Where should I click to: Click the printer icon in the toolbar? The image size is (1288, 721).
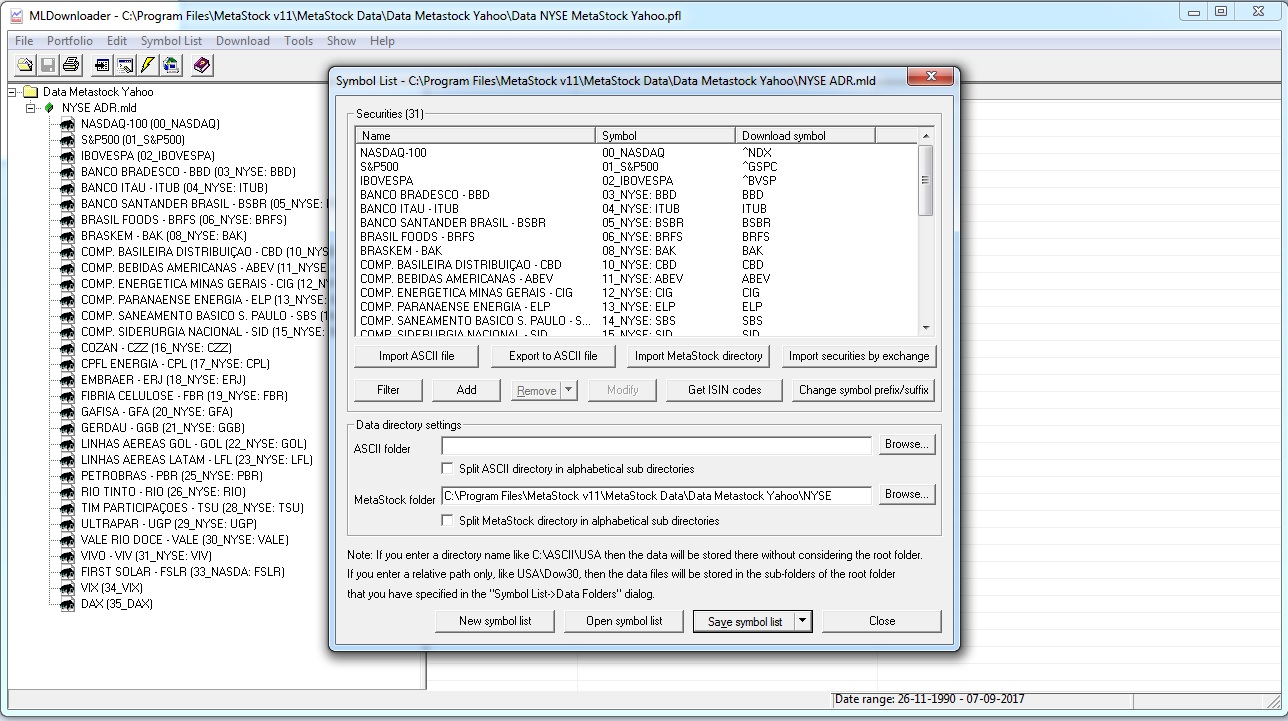[x=71, y=66]
